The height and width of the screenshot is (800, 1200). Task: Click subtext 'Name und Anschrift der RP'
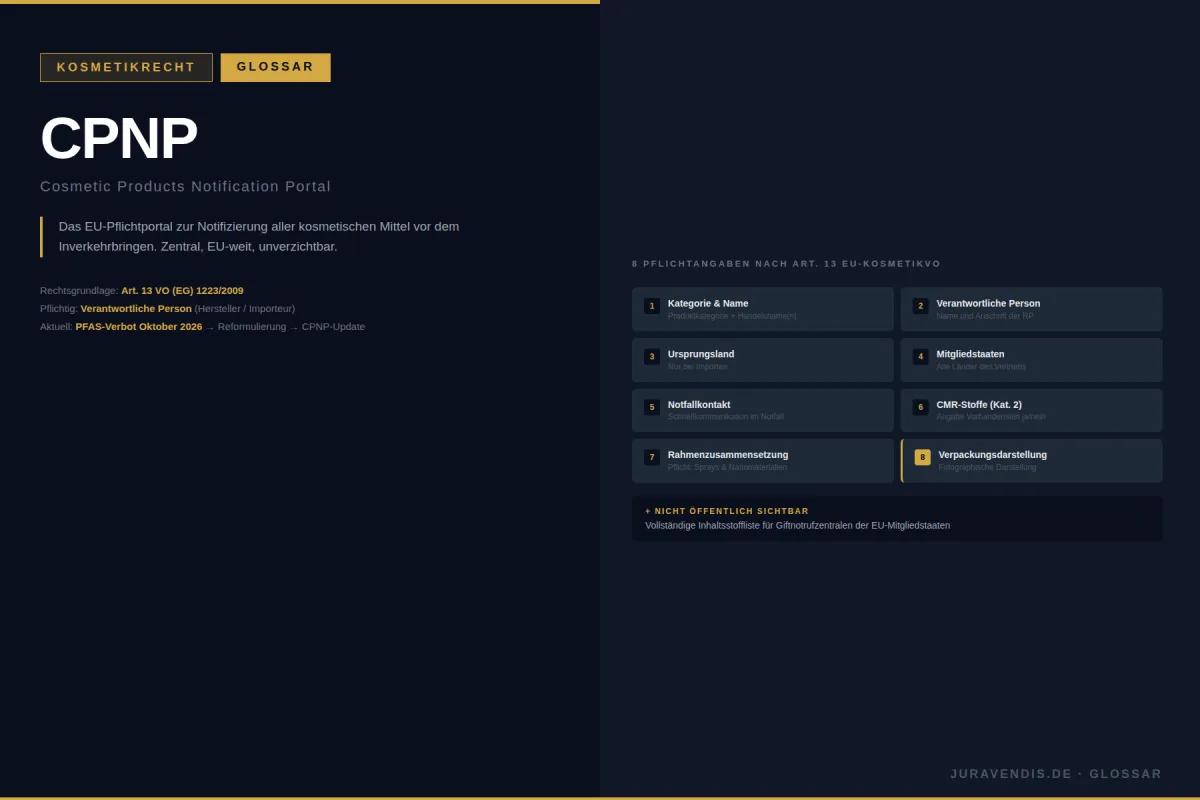coord(985,316)
